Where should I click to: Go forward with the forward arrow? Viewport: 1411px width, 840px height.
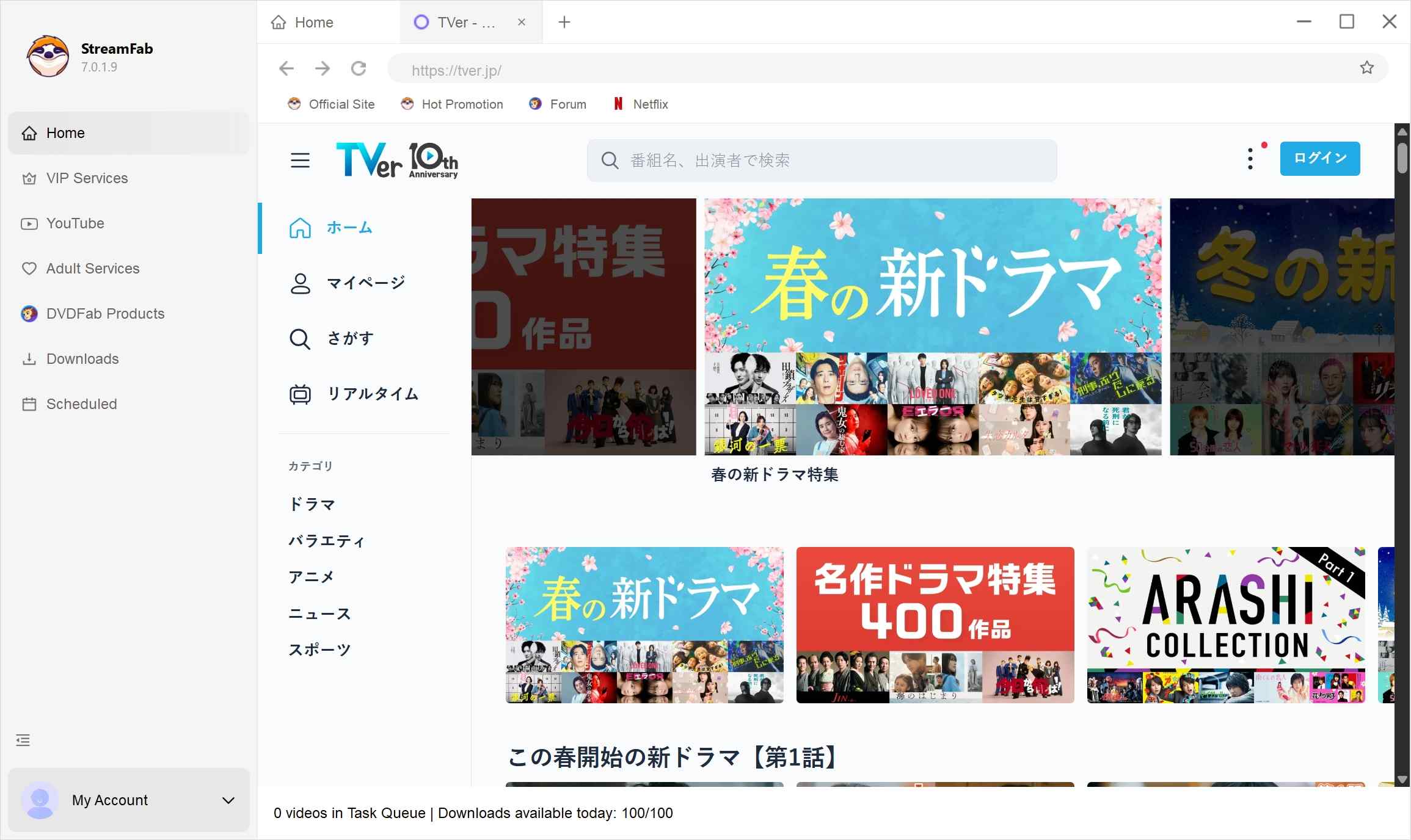tap(323, 68)
